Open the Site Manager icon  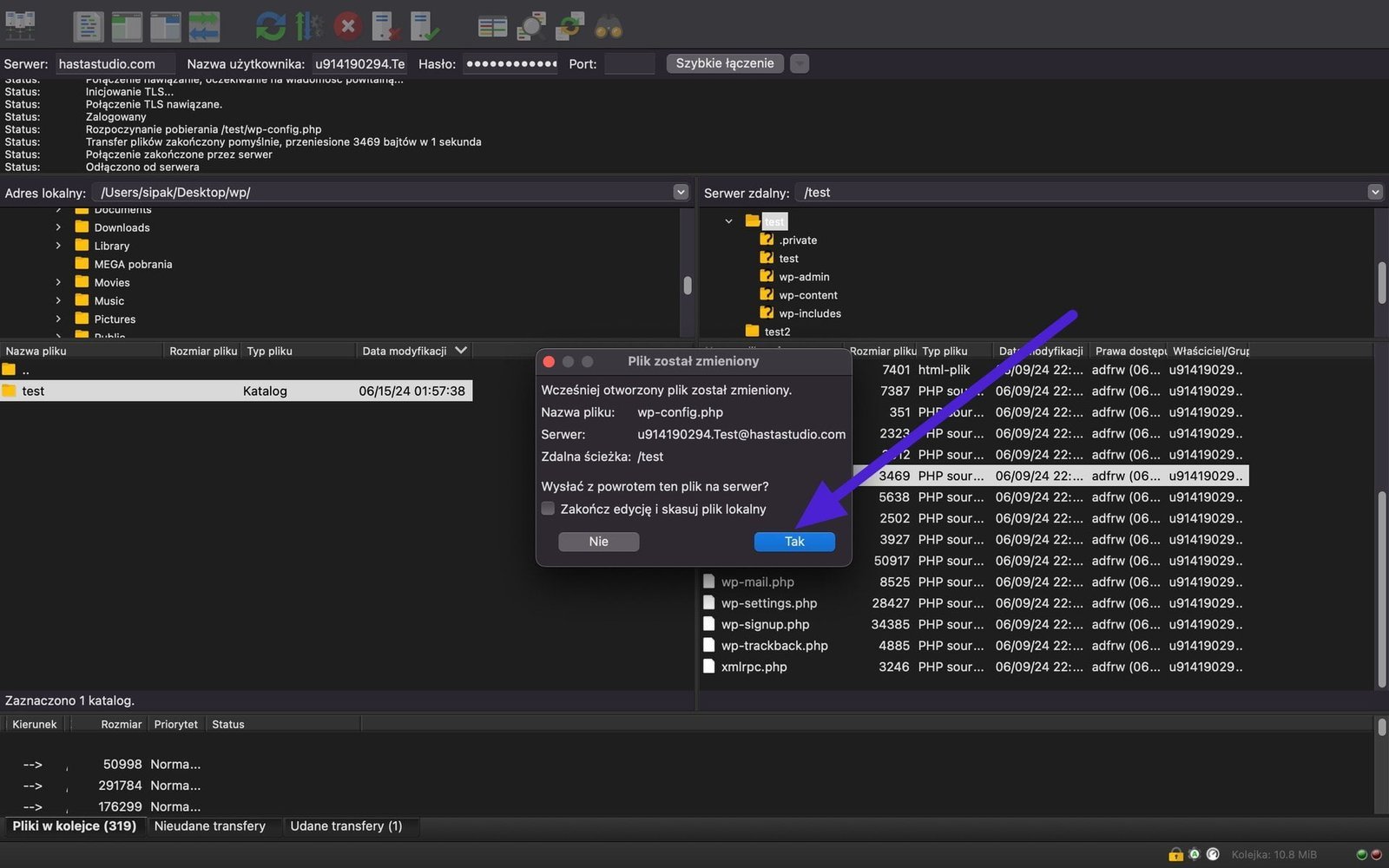click(20, 26)
